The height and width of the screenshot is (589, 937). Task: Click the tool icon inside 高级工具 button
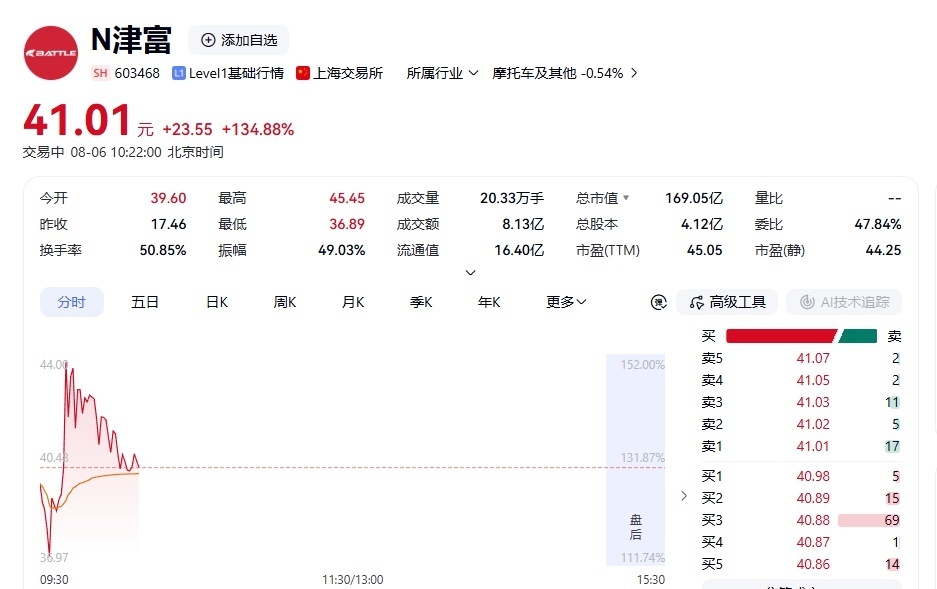(x=697, y=302)
